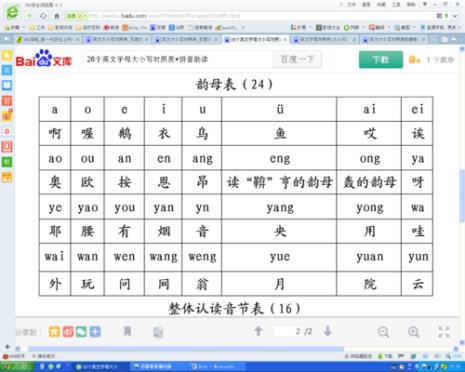The width and height of the screenshot is (465, 372).
Task: Click the download coupon icon beside 下载
Action: tap(414, 60)
